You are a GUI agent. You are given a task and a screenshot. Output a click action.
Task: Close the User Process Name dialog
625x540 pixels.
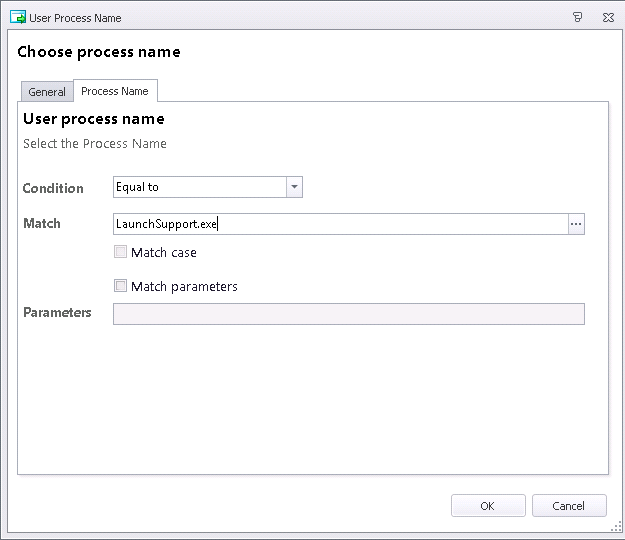coord(608,18)
